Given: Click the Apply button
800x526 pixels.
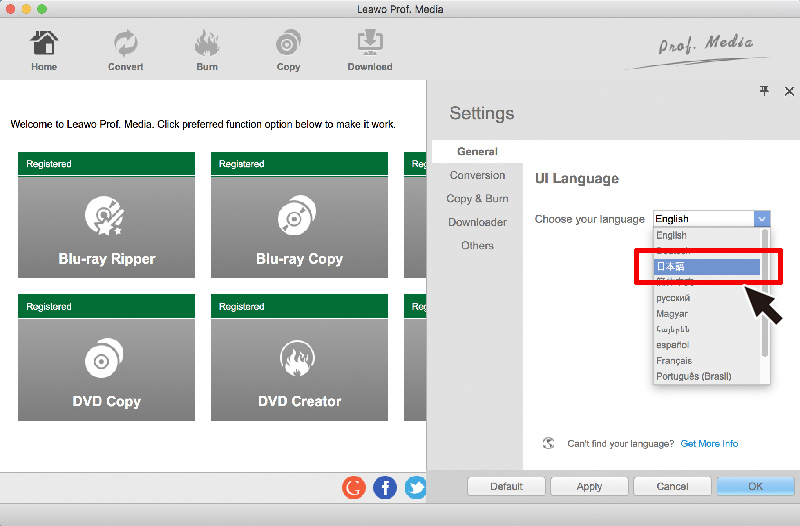Looking at the screenshot, I should [589, 486].
